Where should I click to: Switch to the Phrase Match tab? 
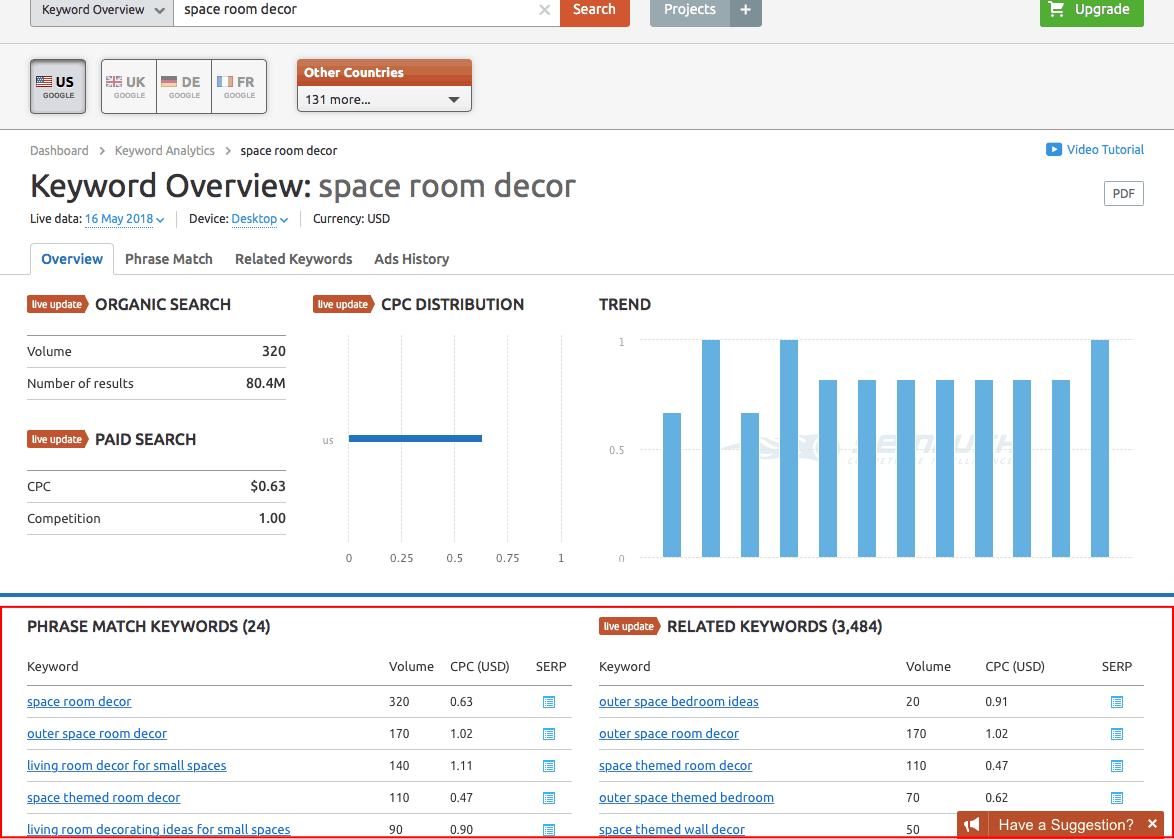click(169, 259)
